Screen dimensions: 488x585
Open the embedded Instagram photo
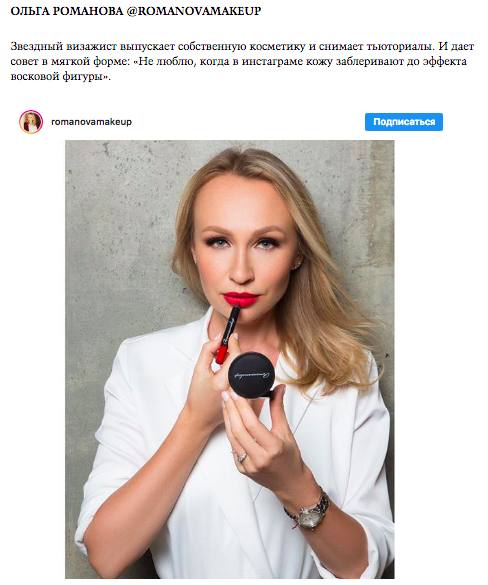point(229,359)
